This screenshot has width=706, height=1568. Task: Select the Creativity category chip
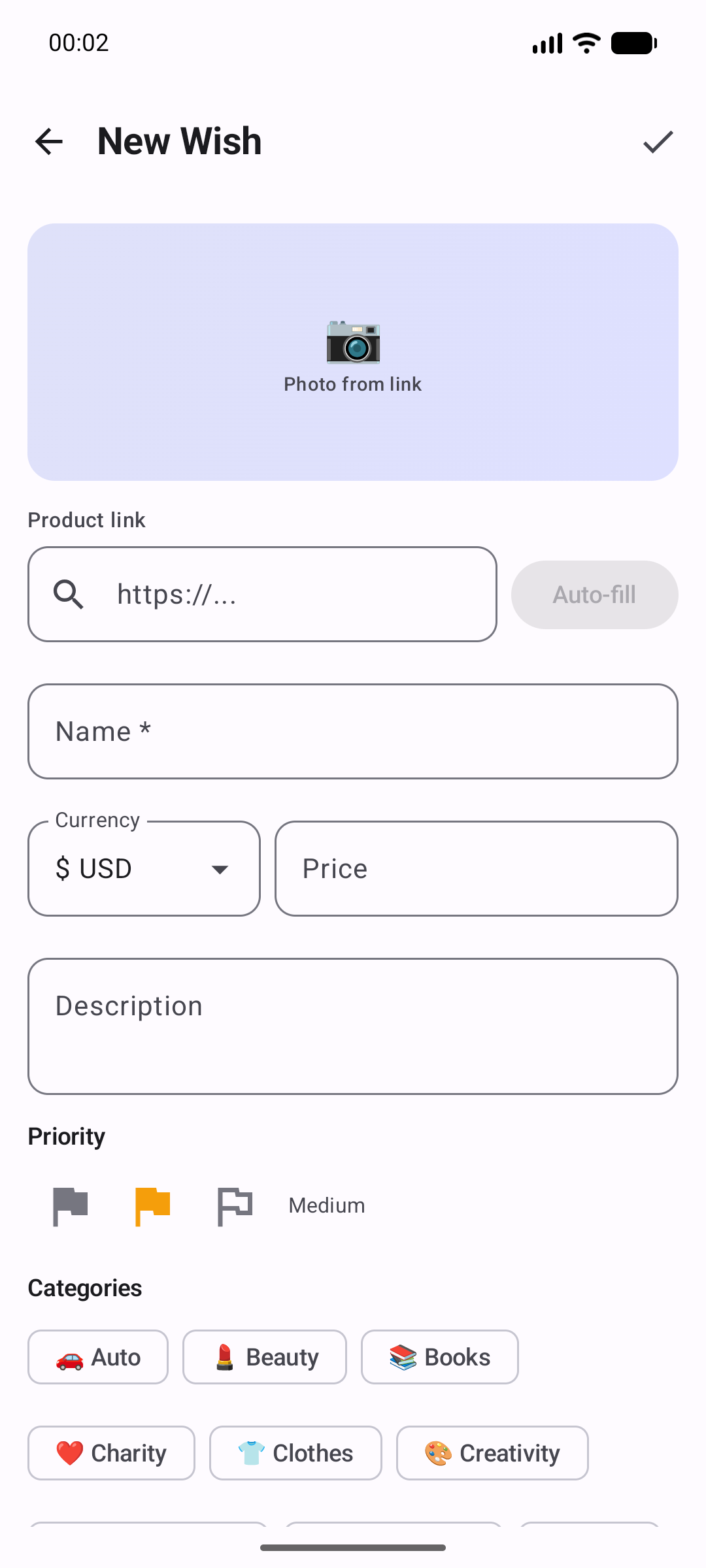pos(492,1453)
